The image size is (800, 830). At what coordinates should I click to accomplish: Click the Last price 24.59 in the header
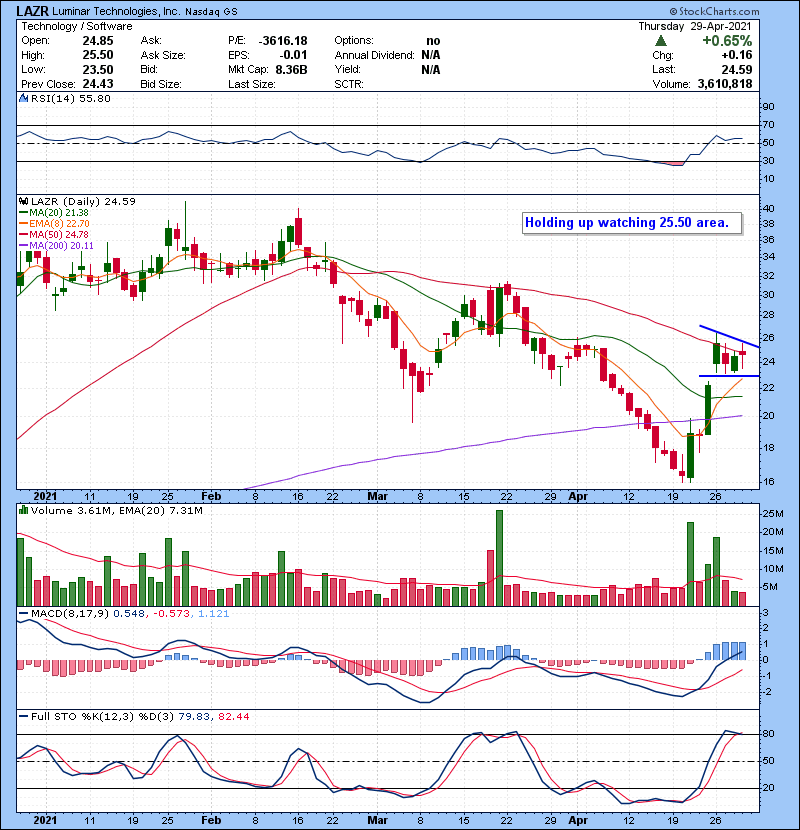736,70
